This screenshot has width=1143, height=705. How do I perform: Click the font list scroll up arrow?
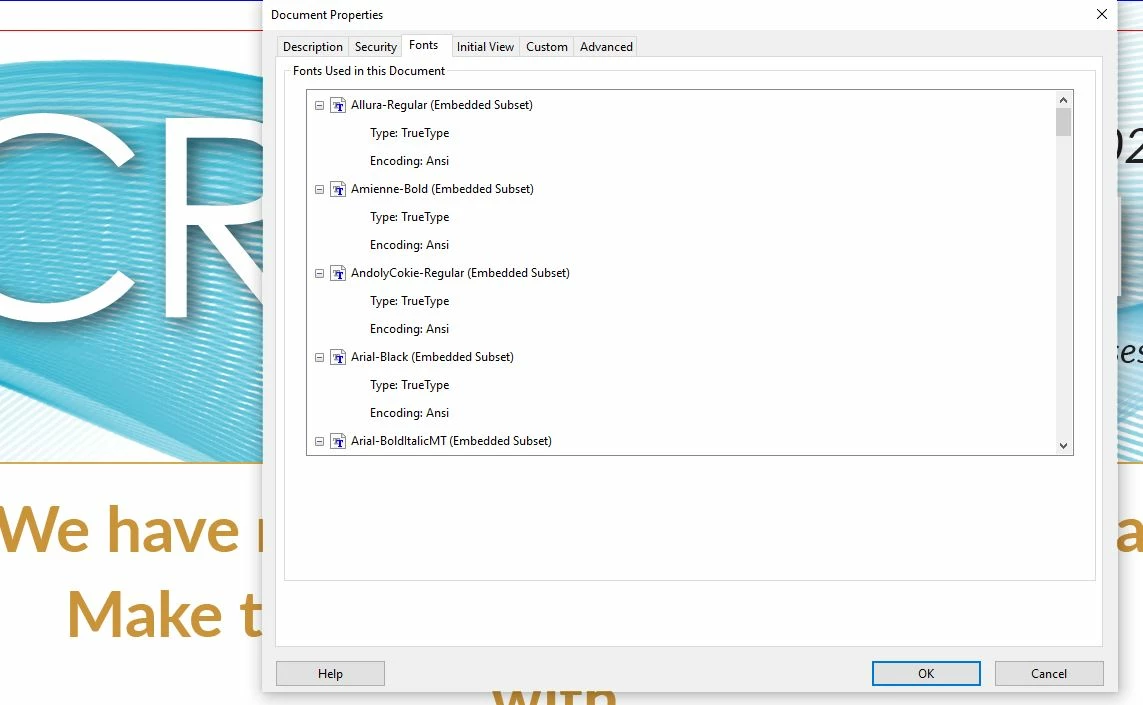(1064, 100)
